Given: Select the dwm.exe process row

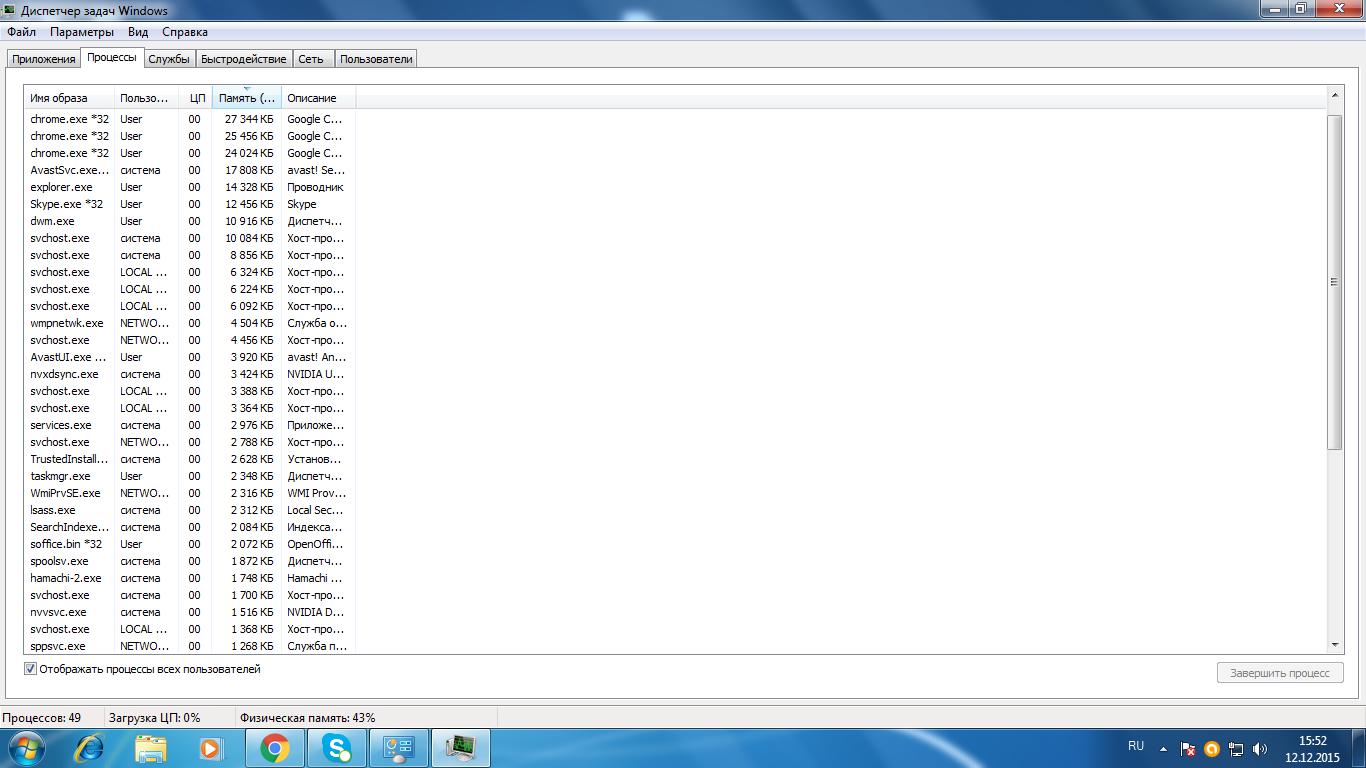Looking at the screenshot, I should coord(190,221).
